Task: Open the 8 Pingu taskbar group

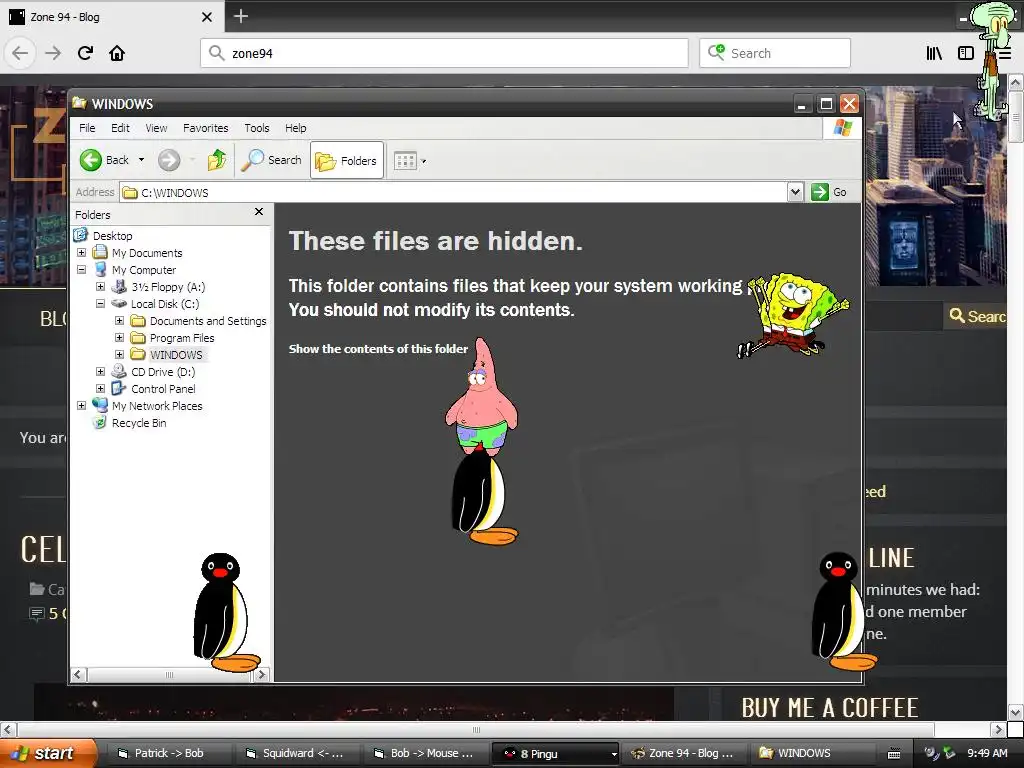Action: click(x=555, y=753)
